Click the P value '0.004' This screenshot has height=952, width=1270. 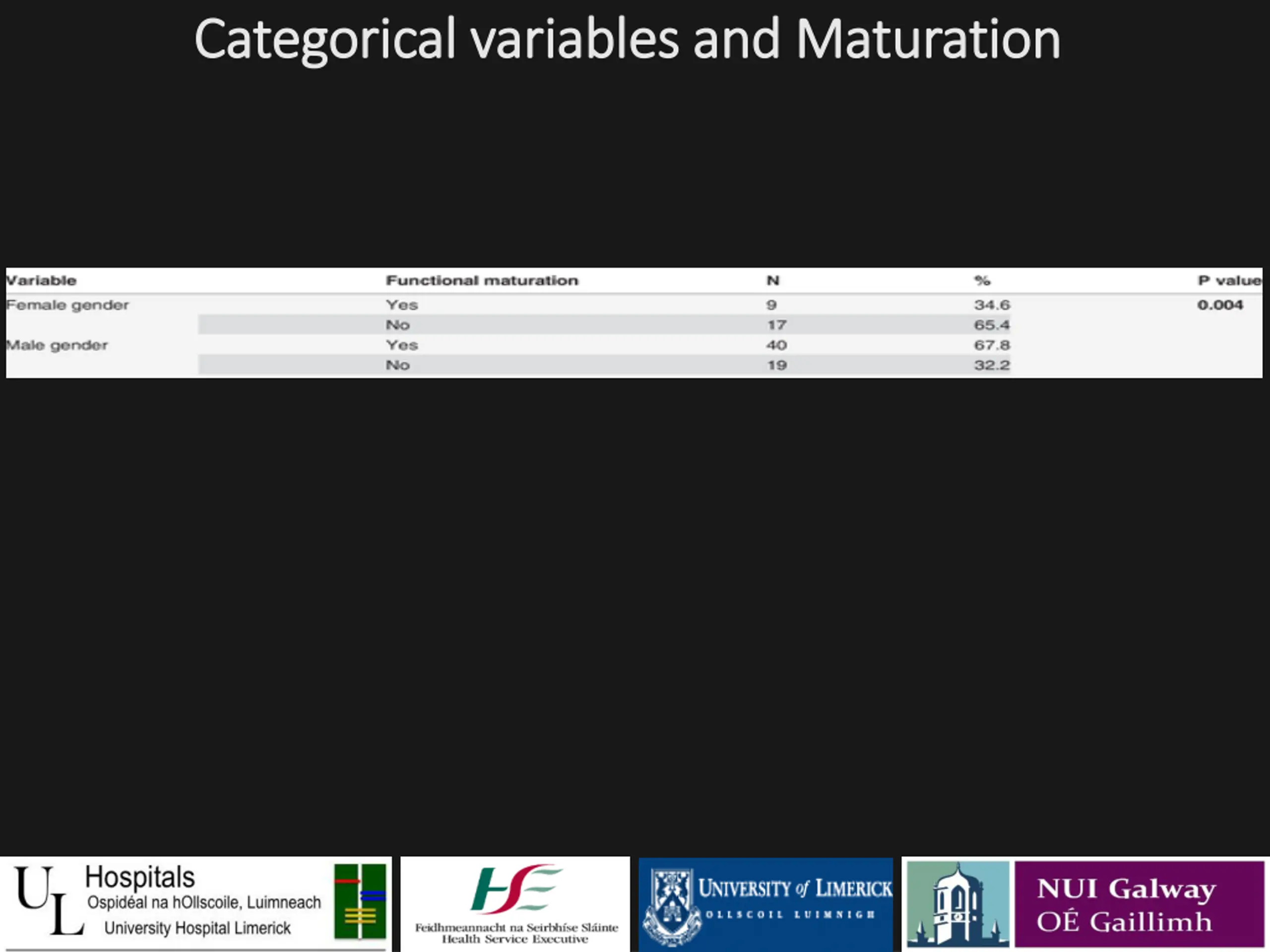click(1220, 305)
